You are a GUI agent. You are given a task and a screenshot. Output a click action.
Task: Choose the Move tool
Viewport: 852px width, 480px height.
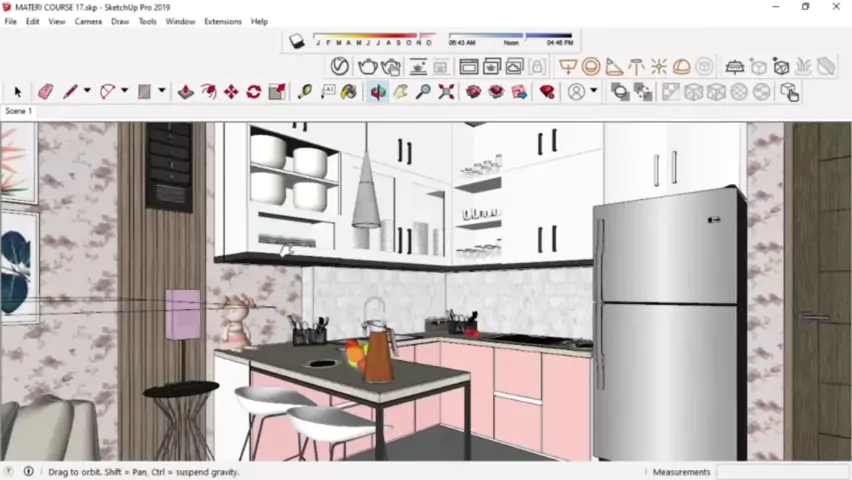[231, 92]
